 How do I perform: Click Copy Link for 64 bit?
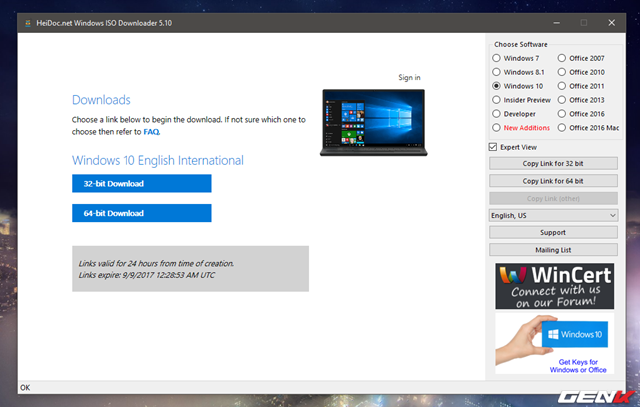point(553,181)
